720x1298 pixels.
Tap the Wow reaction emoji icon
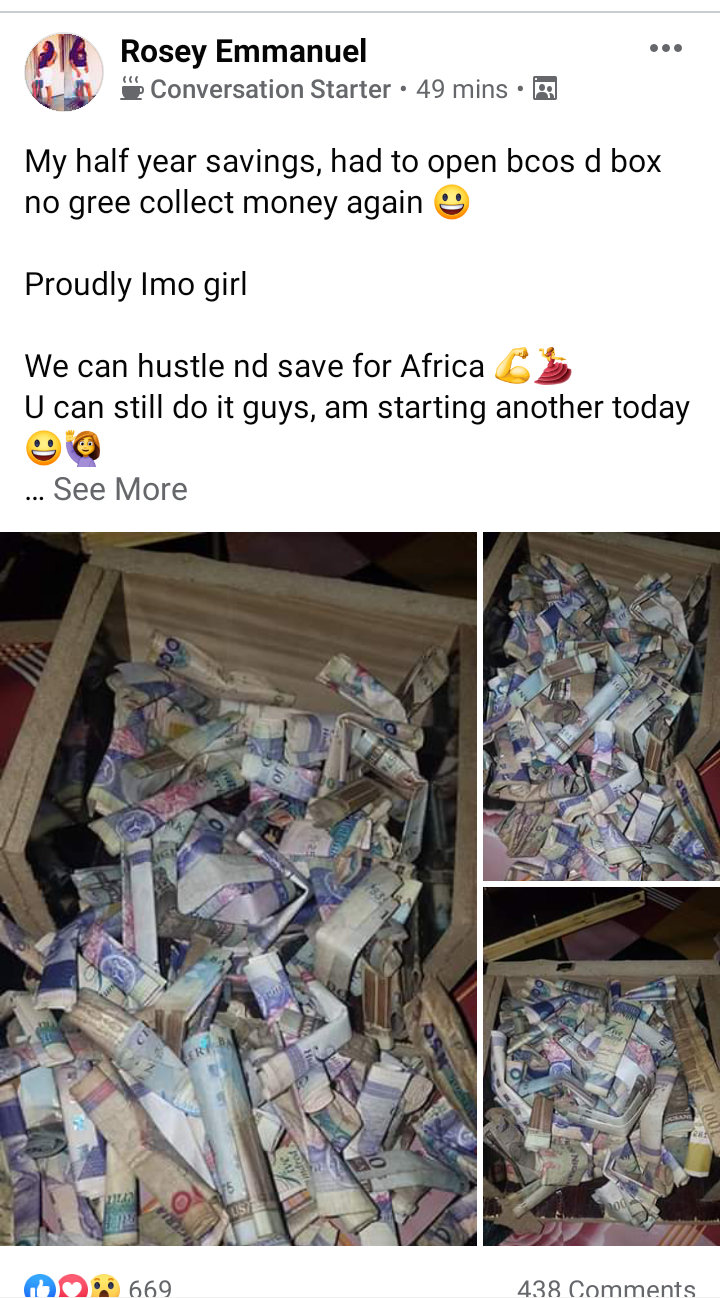coord(105,1286)
